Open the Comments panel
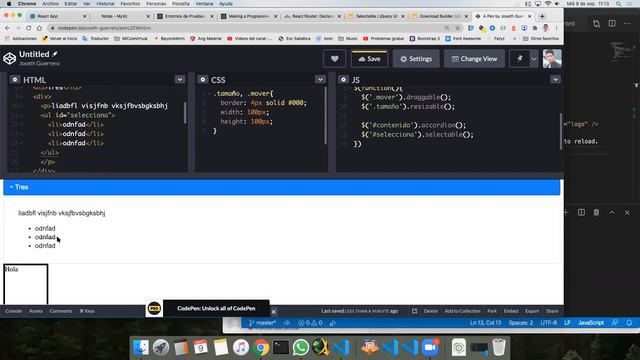 (60, 311)
